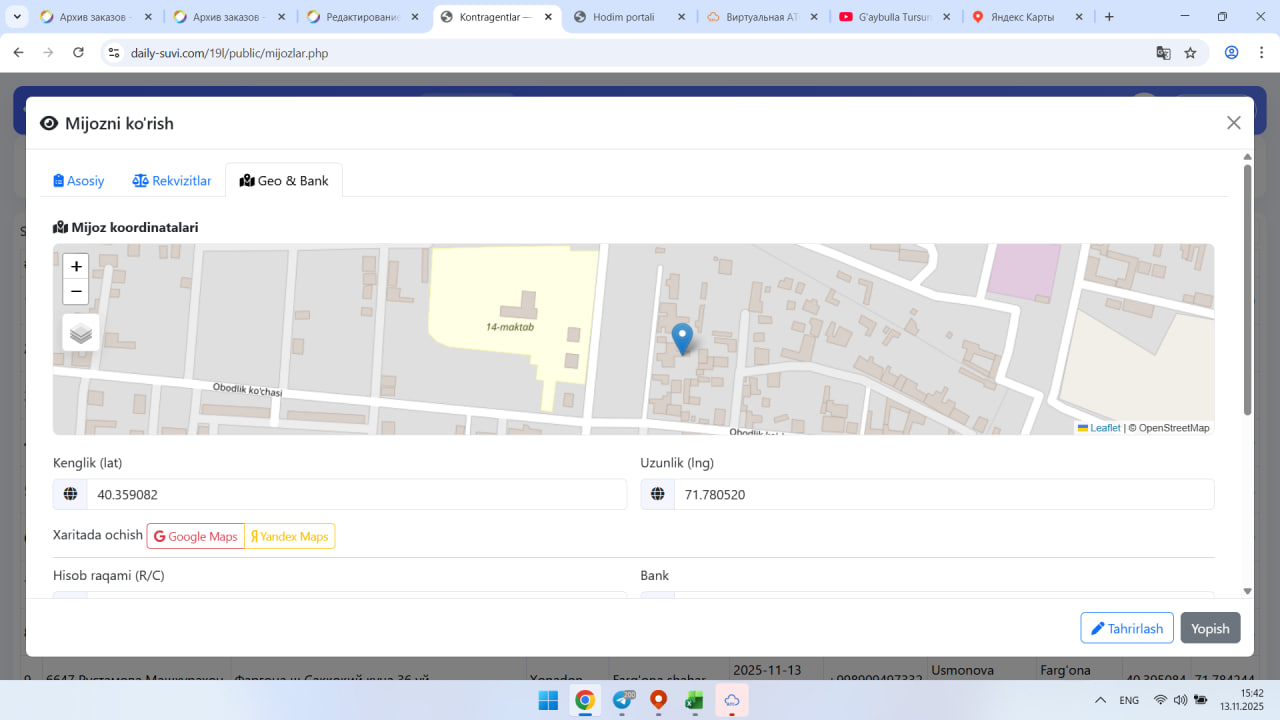Click the globe icon beside longitude
The image size is (1280, 720).
pos(658,494)
